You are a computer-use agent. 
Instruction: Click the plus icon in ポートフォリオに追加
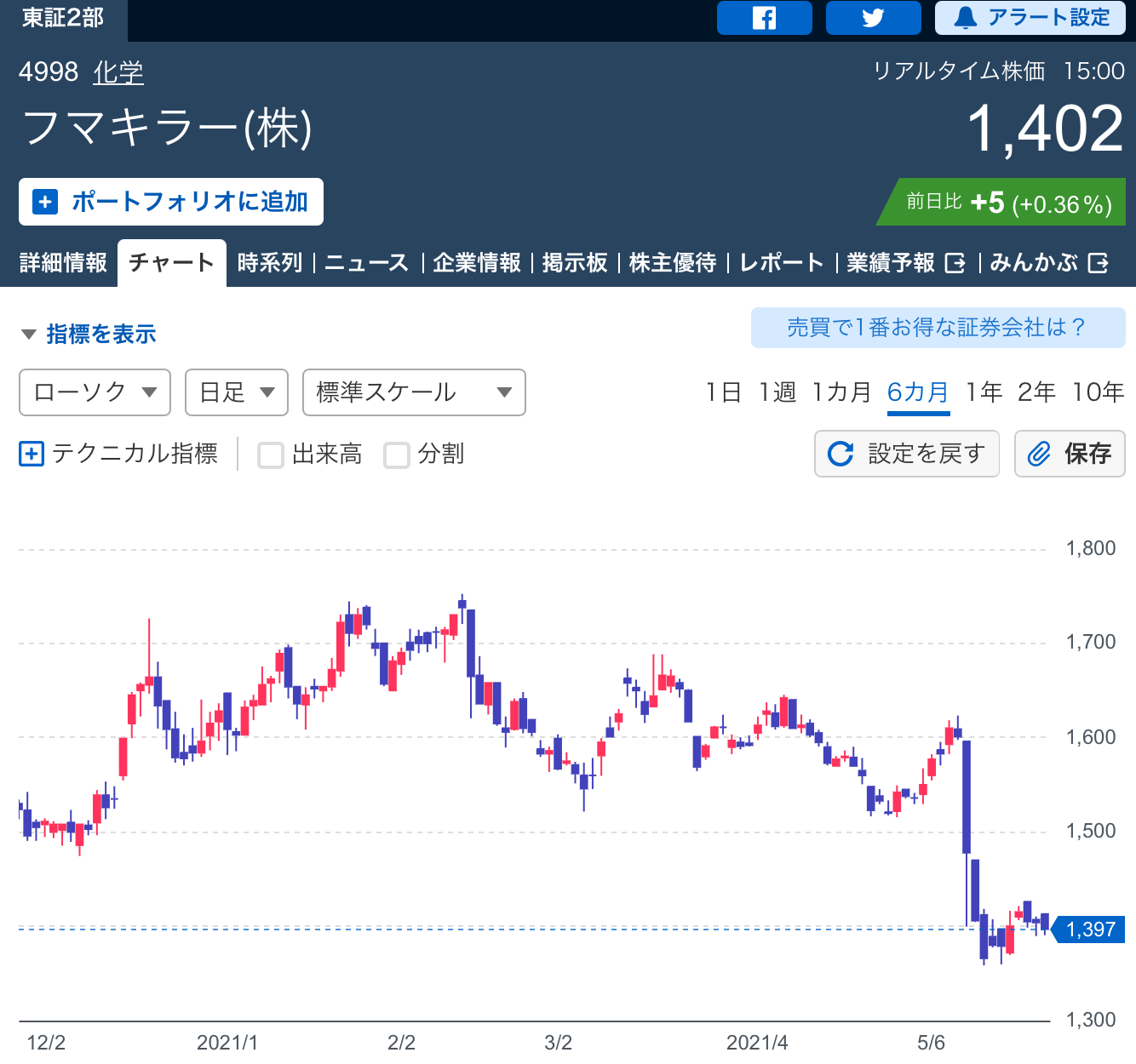(x=45, y=202)
